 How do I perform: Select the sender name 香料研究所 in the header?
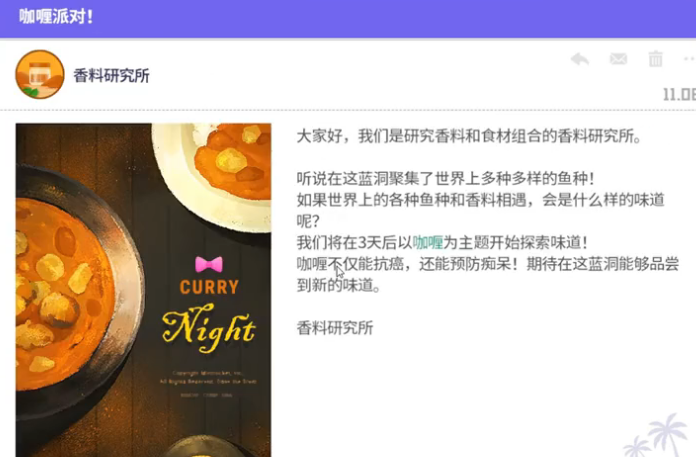[x=111, y=75]
